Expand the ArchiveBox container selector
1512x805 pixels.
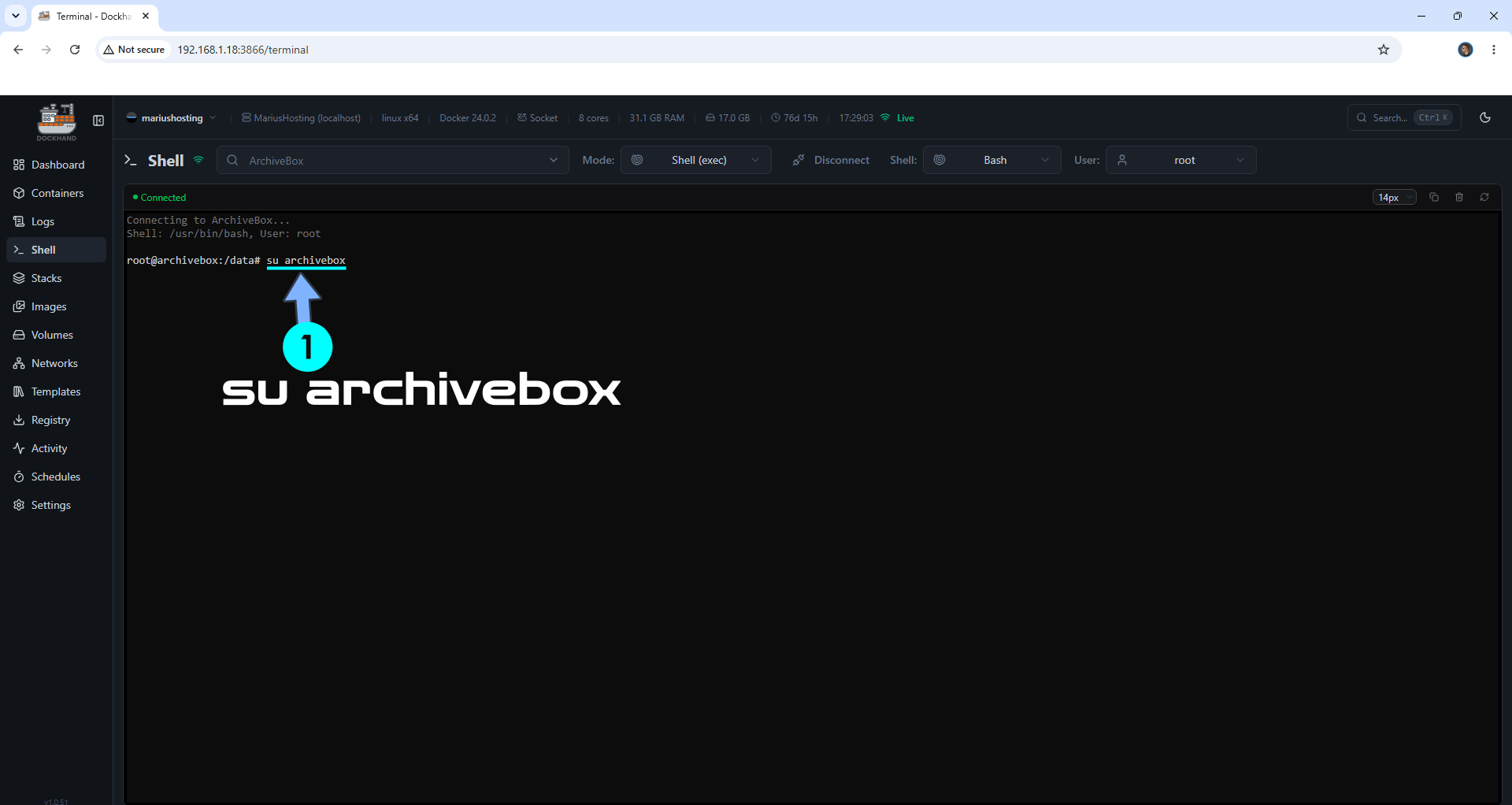[x=392, y=160]
